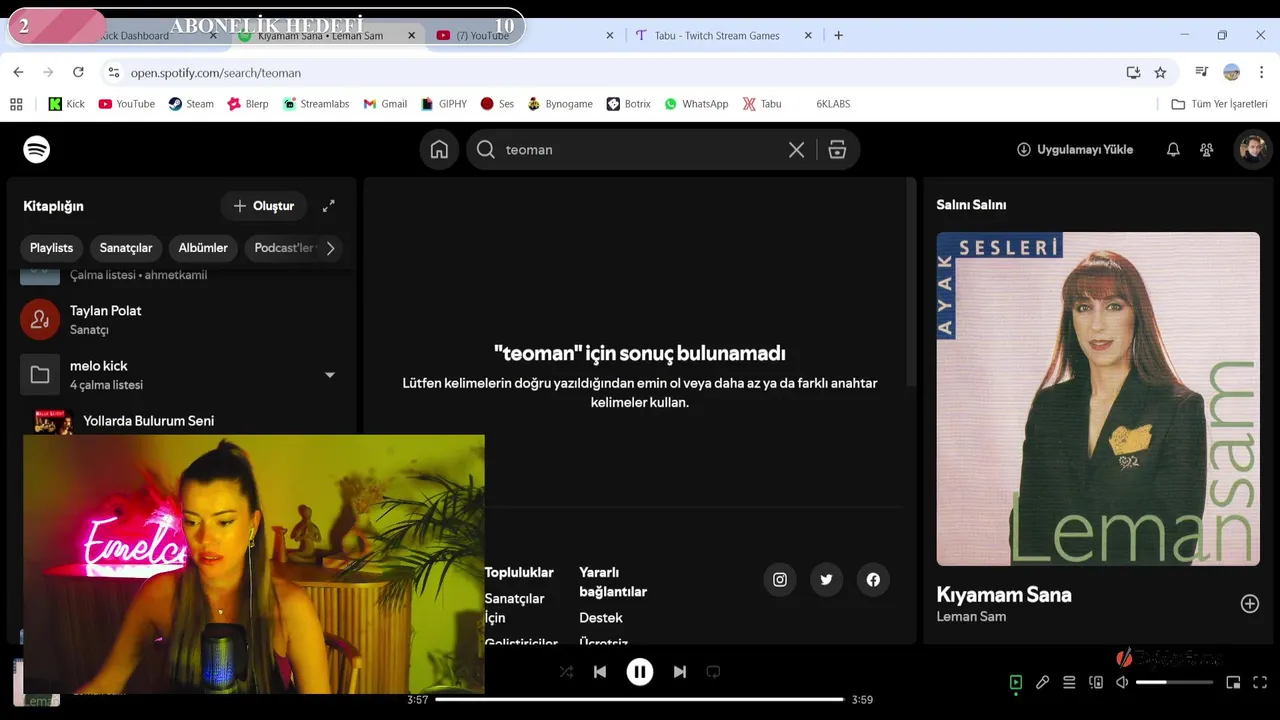
Task: Toggle repeat mode
Action: point(713,672)
